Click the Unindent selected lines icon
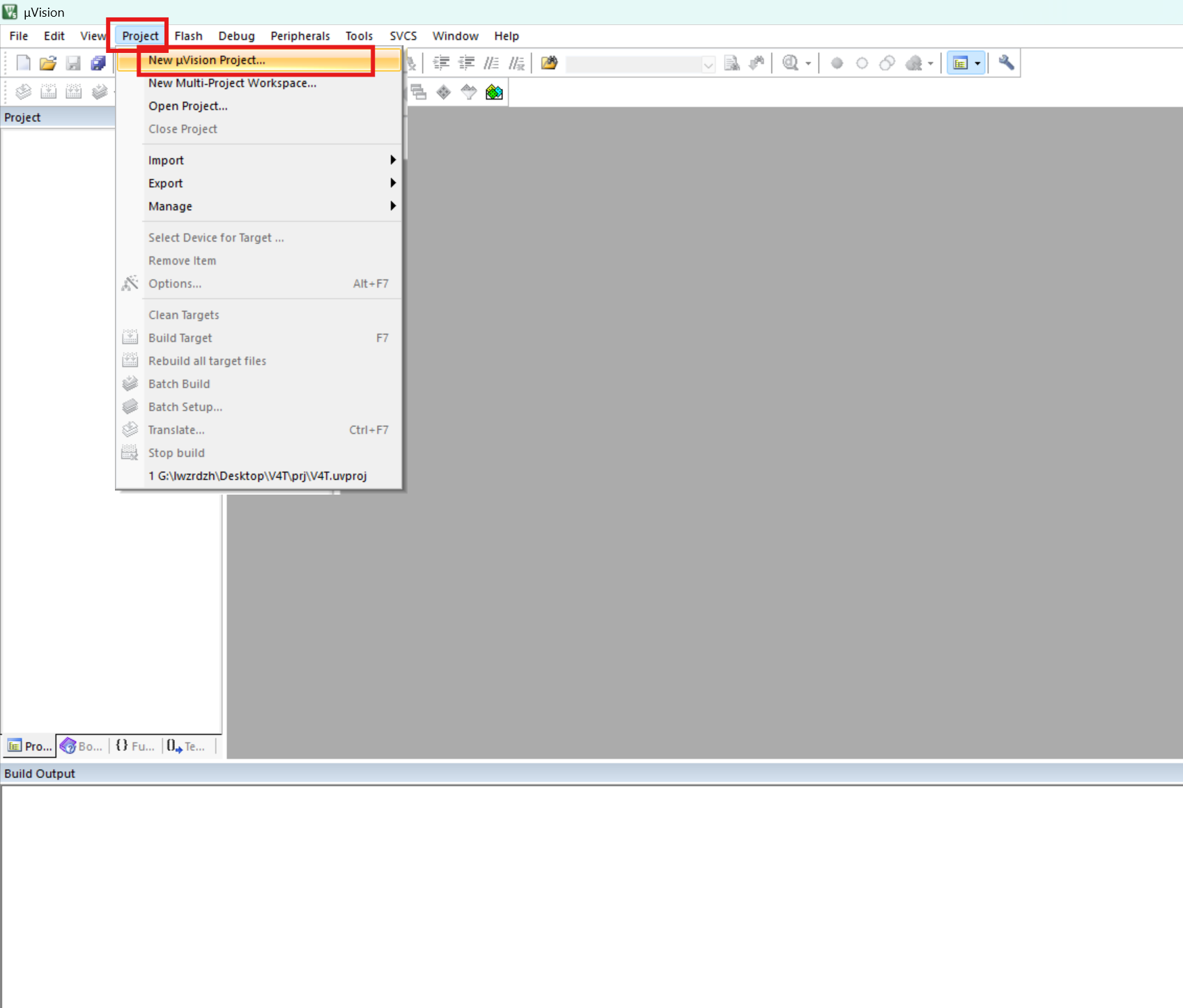Image resolution: width=1183 pixels, height=1008 pixels. [x=467, y=63]
